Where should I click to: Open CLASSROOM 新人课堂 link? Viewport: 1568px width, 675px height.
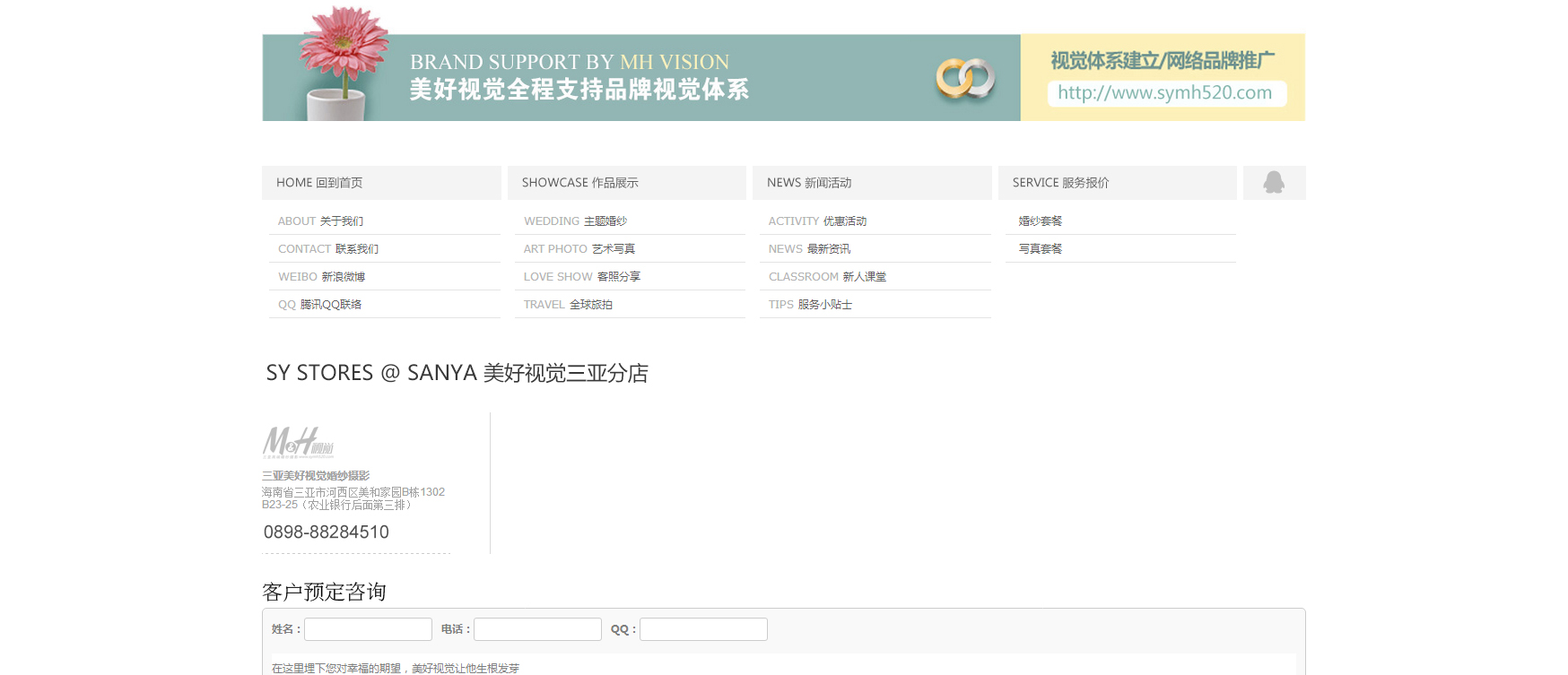(x=827, y=277)
